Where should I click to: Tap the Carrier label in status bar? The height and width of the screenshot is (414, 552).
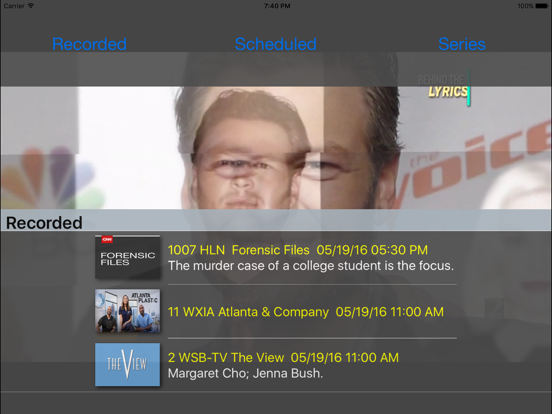14,6
